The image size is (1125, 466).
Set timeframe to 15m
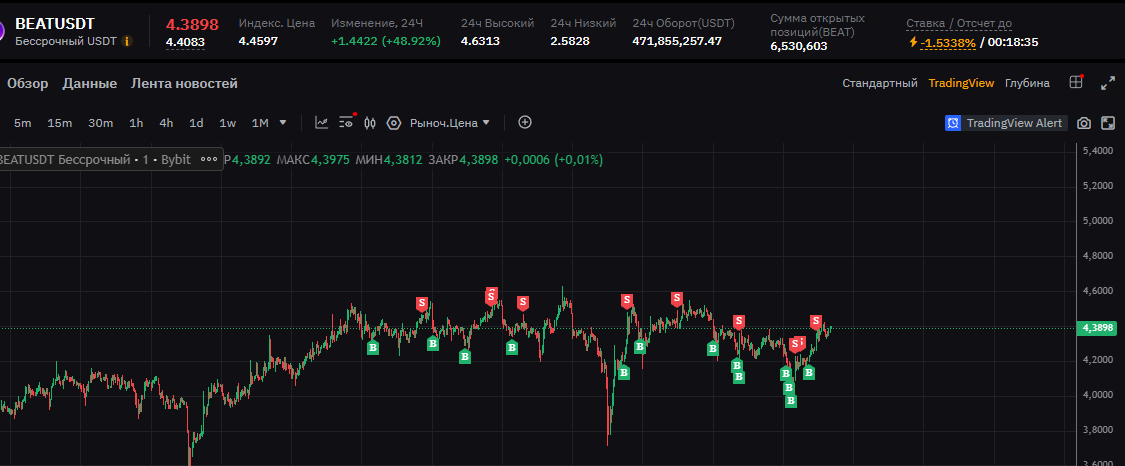[x=60, y=123]
